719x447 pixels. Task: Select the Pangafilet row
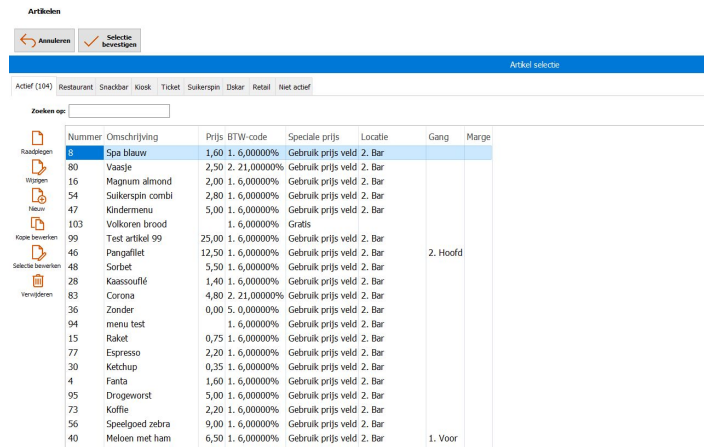pyautogui.click(x=130, y=253)
